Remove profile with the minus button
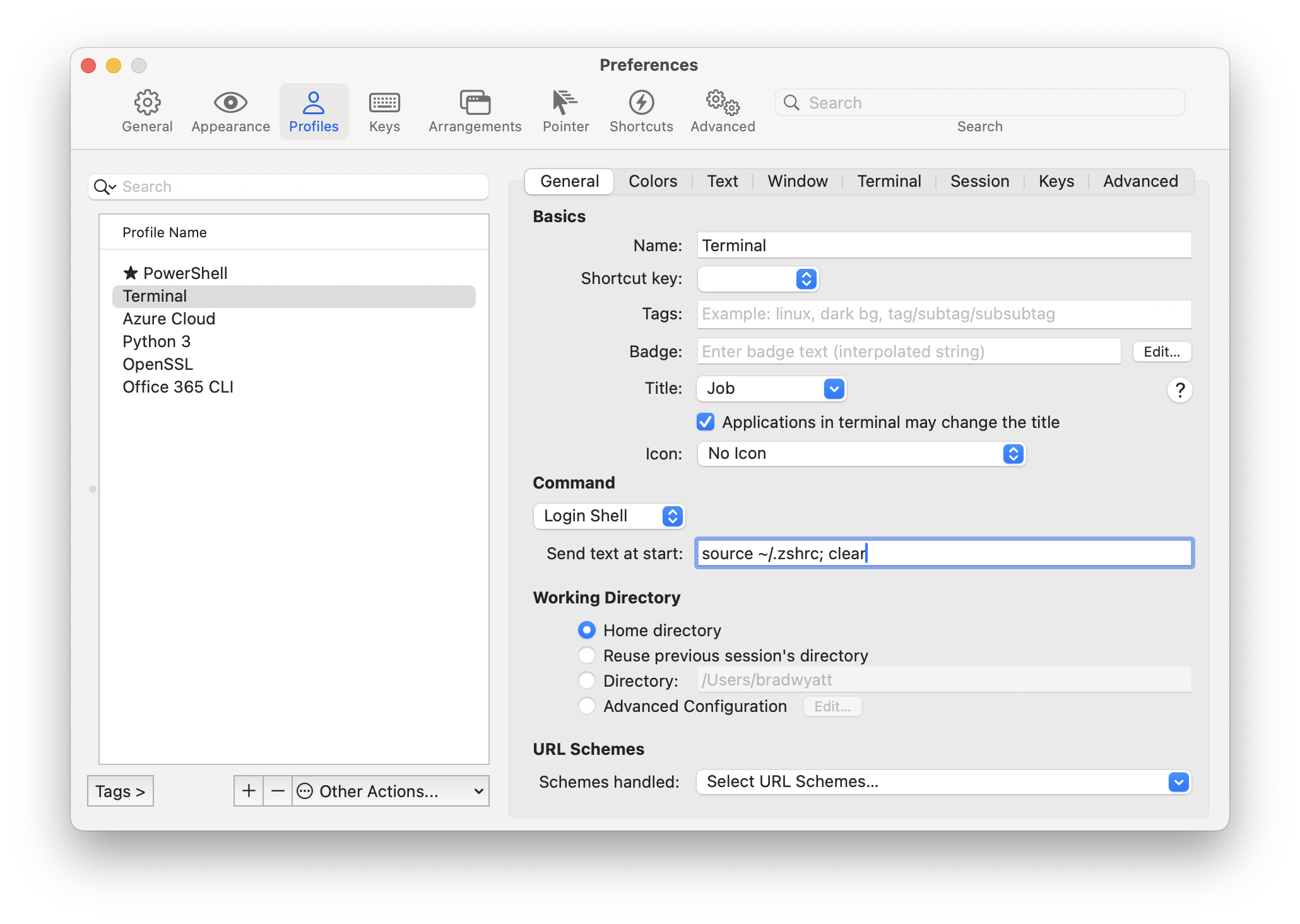This screenshot has height=924, width=1300. click(x=278, y=791)
